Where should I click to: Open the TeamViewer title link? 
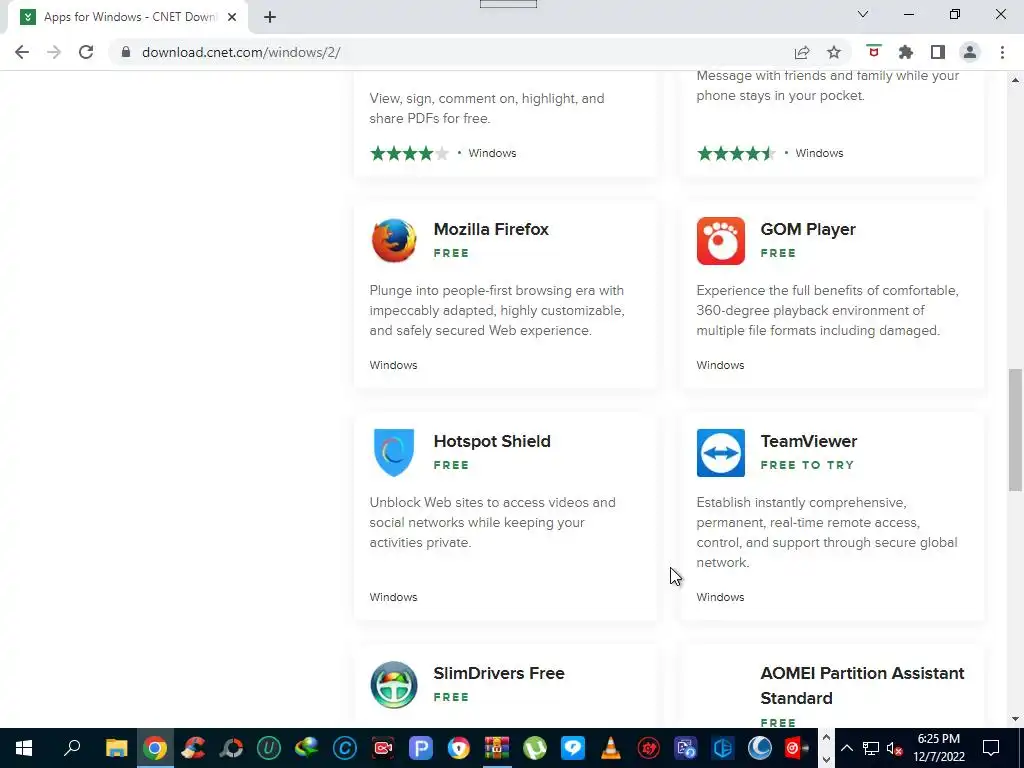[x=808, y=441]
